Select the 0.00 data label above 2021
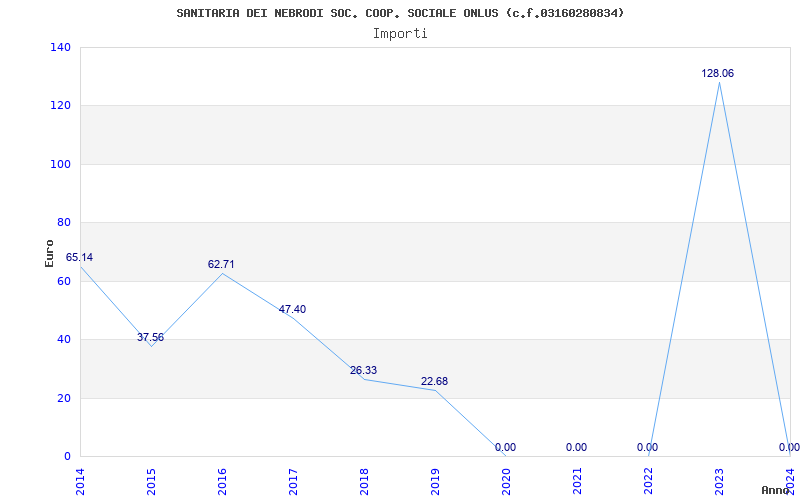The height and width of the screenshot is (500, 800). click(x=577, y=447)
